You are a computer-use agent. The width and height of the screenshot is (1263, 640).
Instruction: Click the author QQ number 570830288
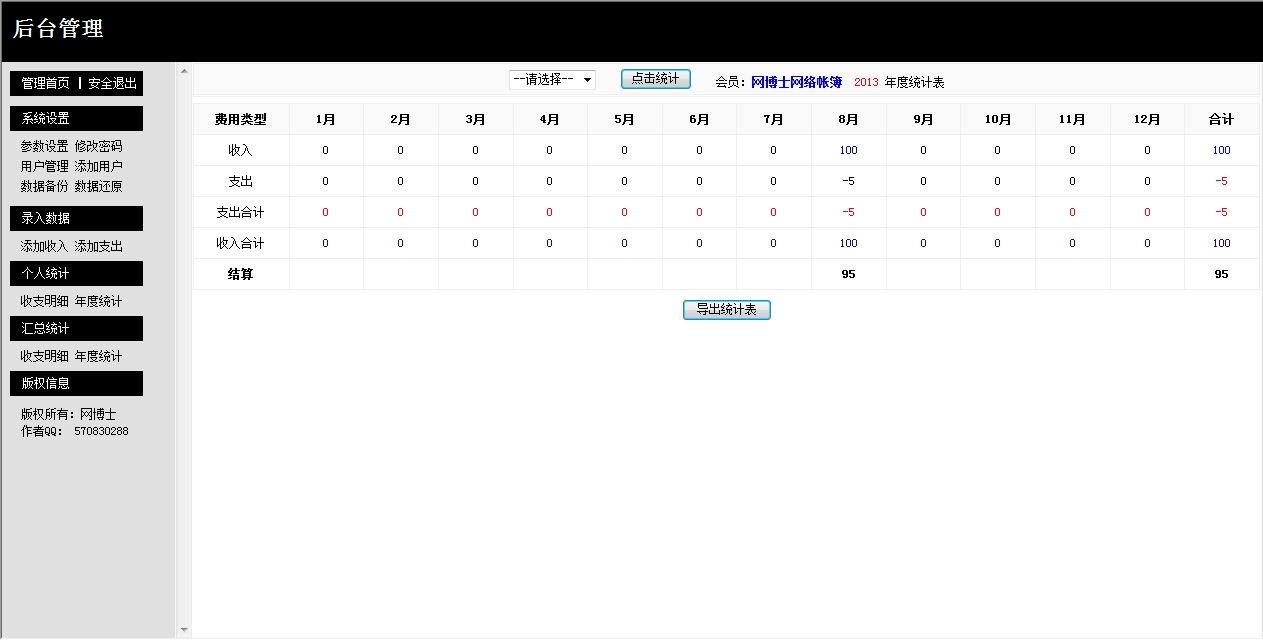(x=101, y=431)
